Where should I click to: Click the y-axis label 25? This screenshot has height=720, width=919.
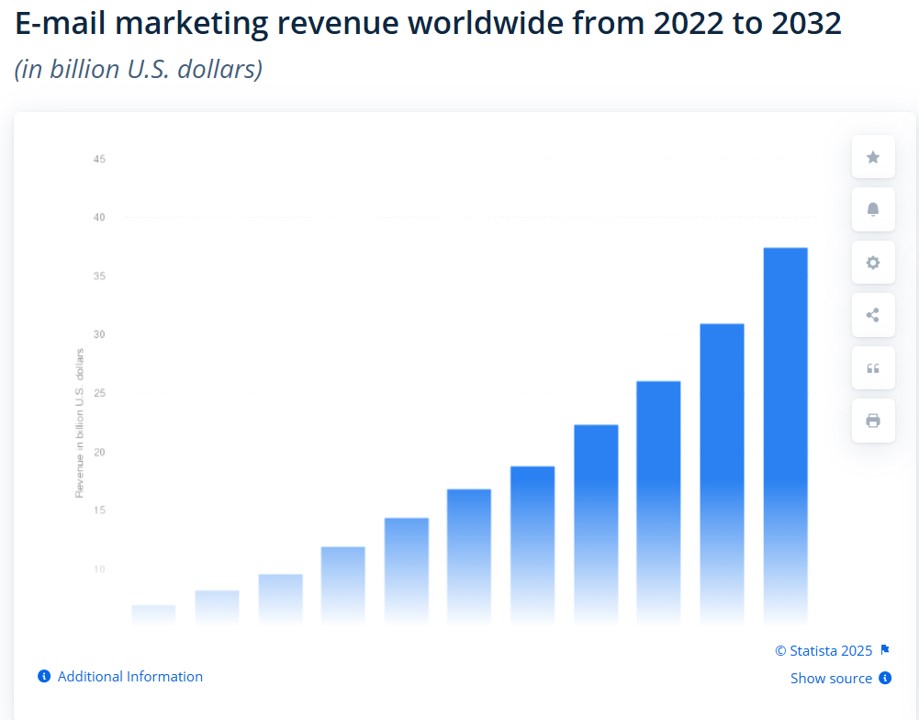click(x=99, y=393)
